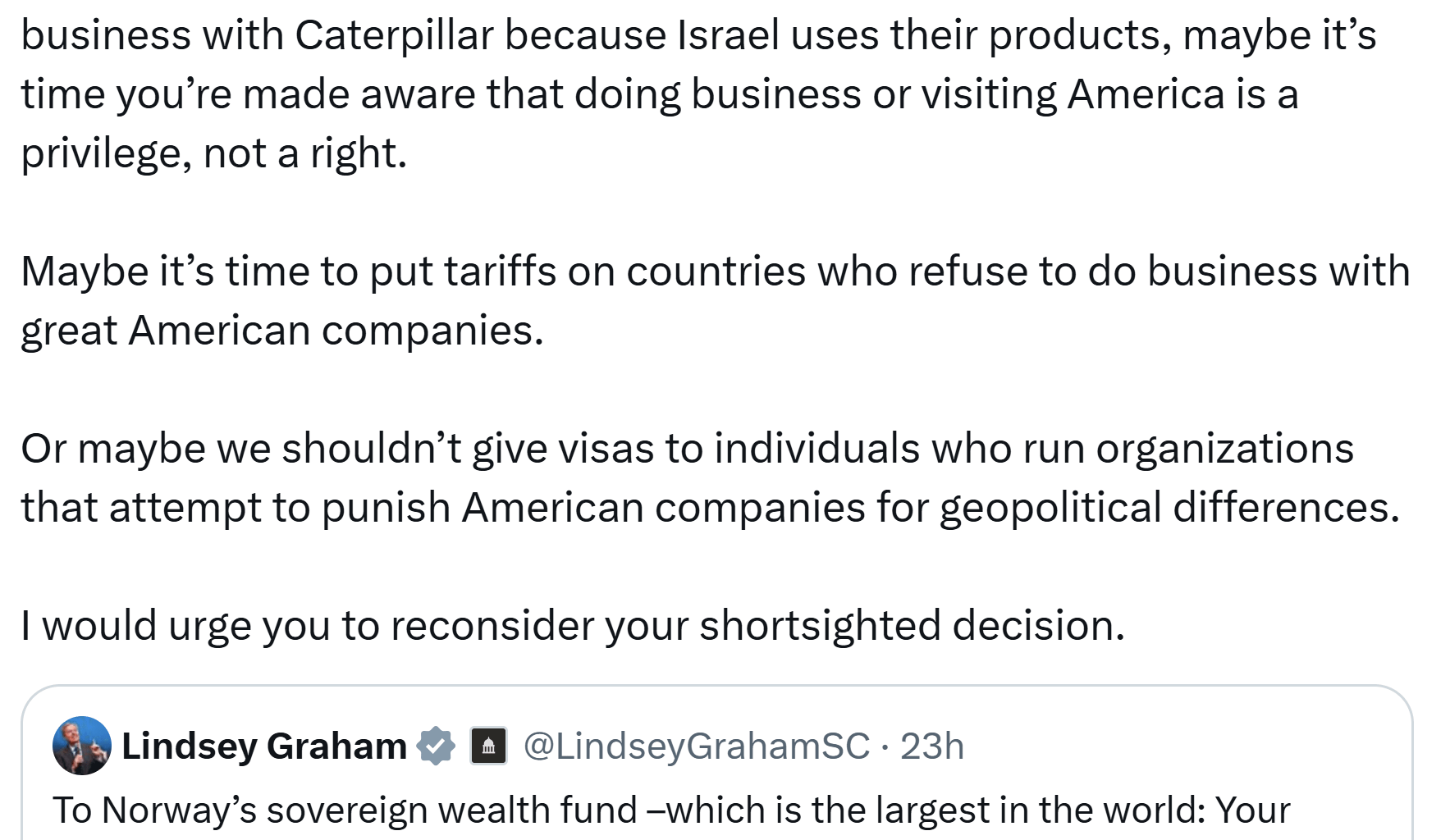Click the line starting "time you're made aware"

tap(659, 94)
